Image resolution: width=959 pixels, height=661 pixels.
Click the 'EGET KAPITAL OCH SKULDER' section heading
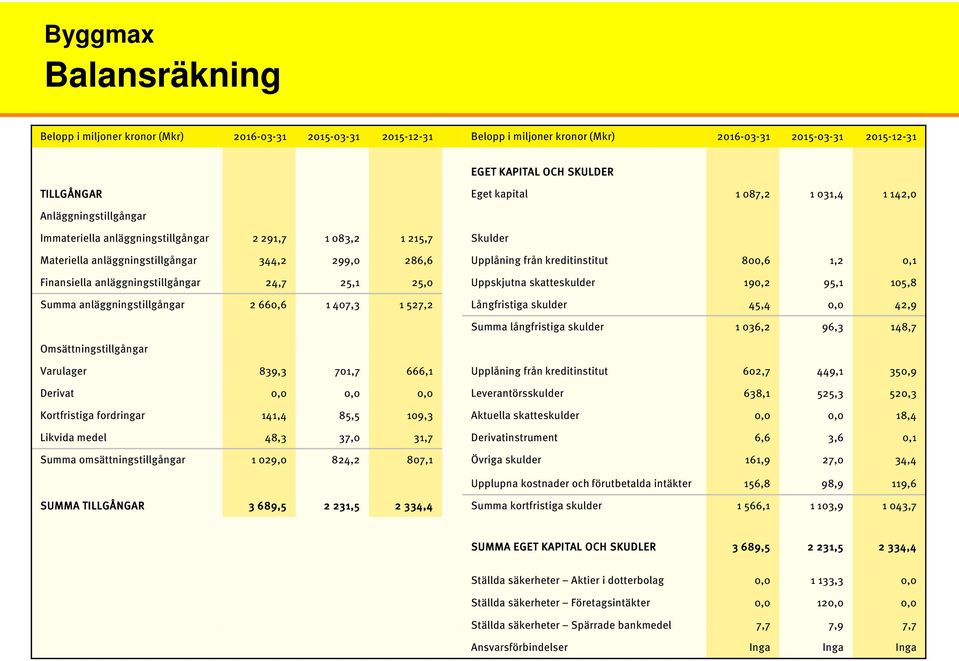click(542, 172)
